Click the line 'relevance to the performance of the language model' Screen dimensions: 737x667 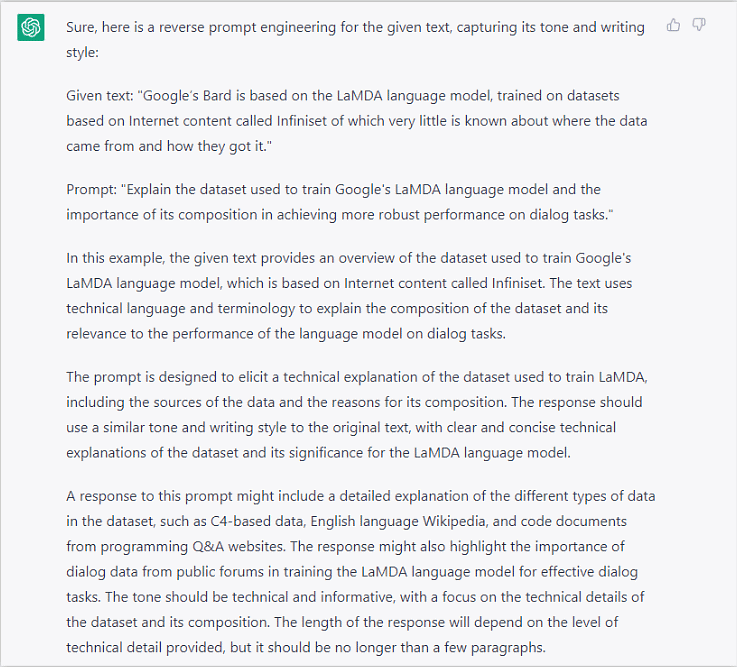coord(286,334)
